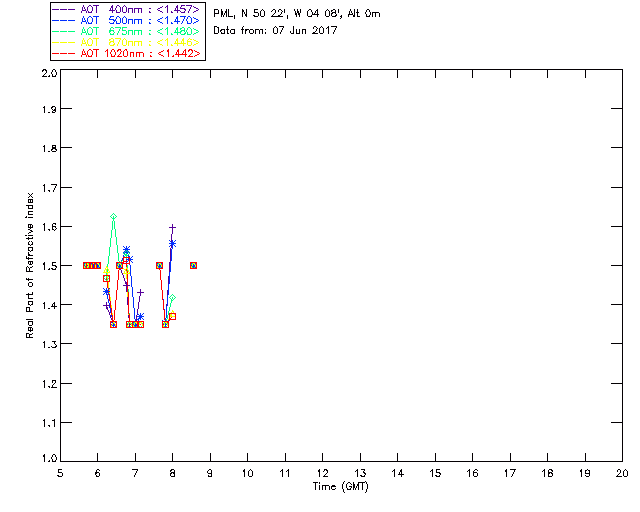640x512 pixels.
Task: Click the x-axis tick label 16
Action: [472, 473]
